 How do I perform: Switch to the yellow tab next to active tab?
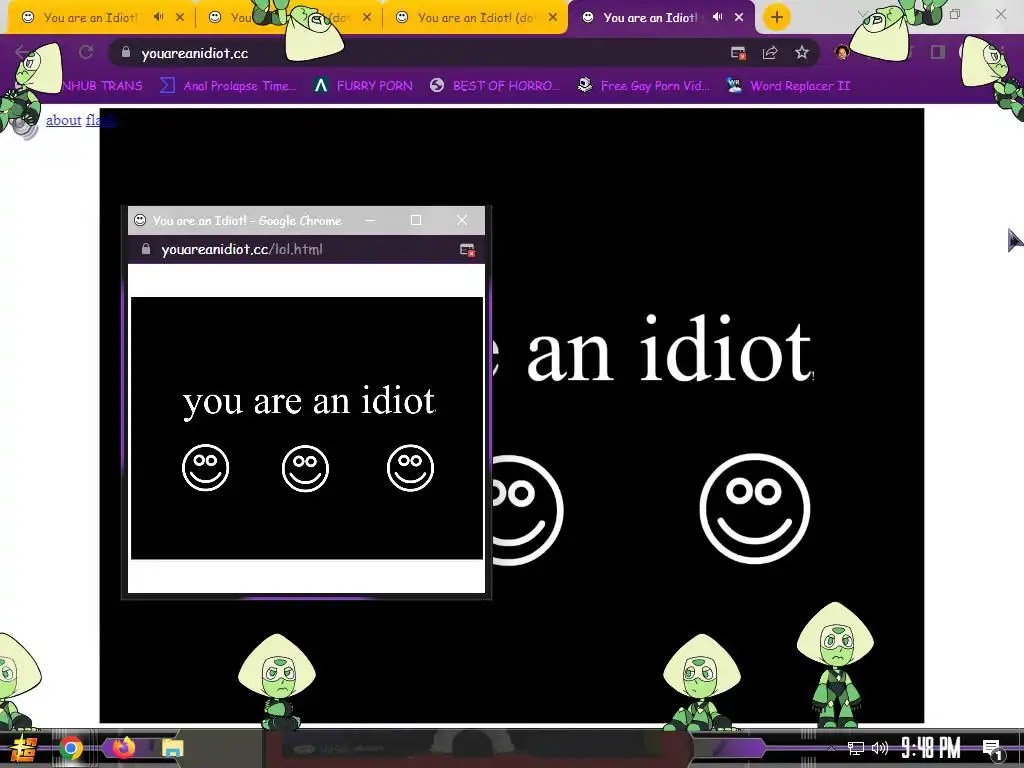[x=473, y=18]
